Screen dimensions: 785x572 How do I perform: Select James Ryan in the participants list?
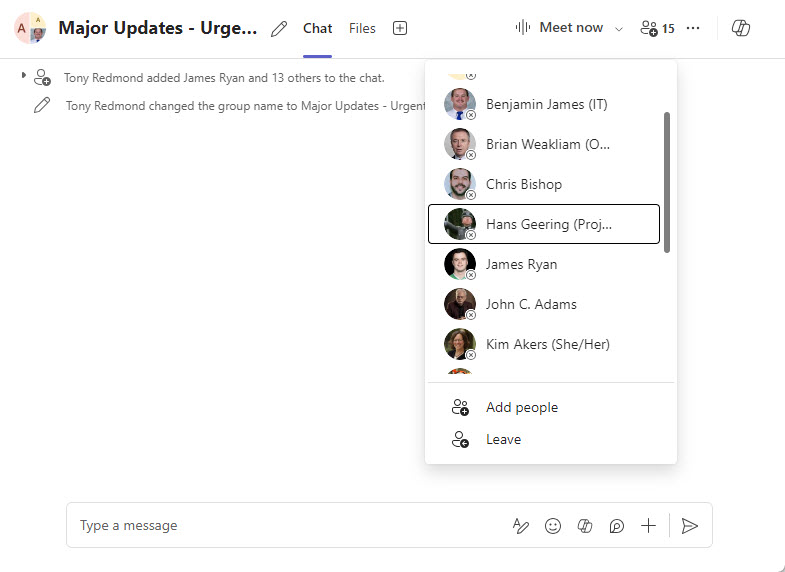[x=544, y=264]
